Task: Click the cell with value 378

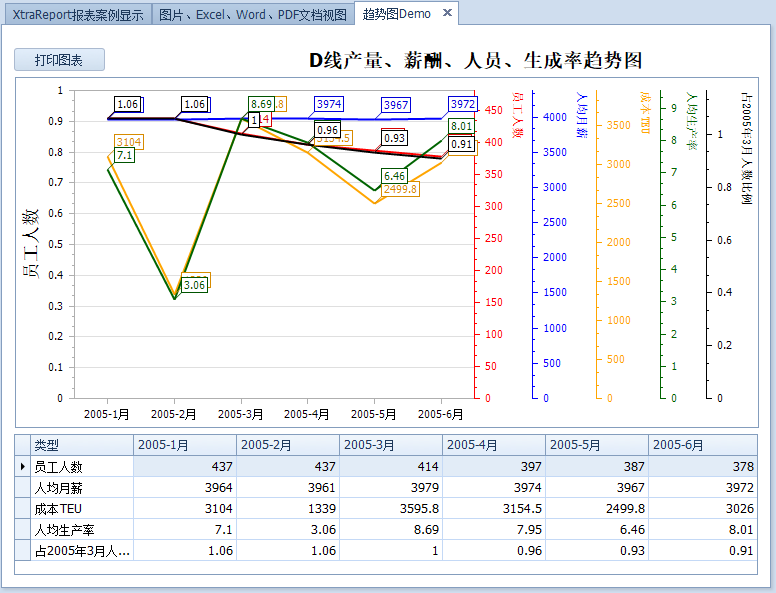Action: tap(703, 466)
